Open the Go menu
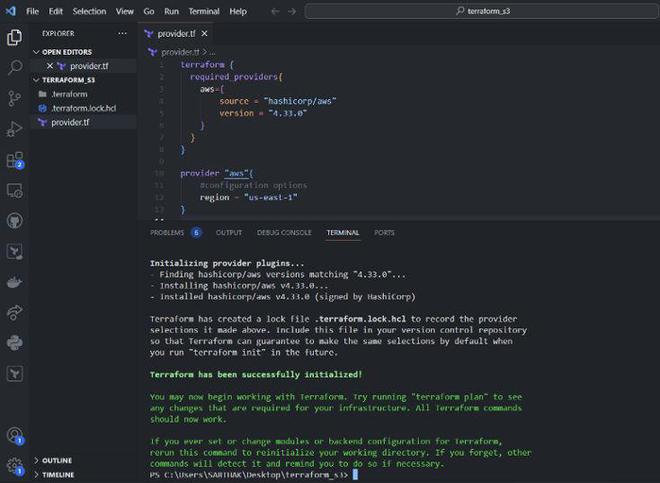Screen dimensions: 660x483 point(149,11)
